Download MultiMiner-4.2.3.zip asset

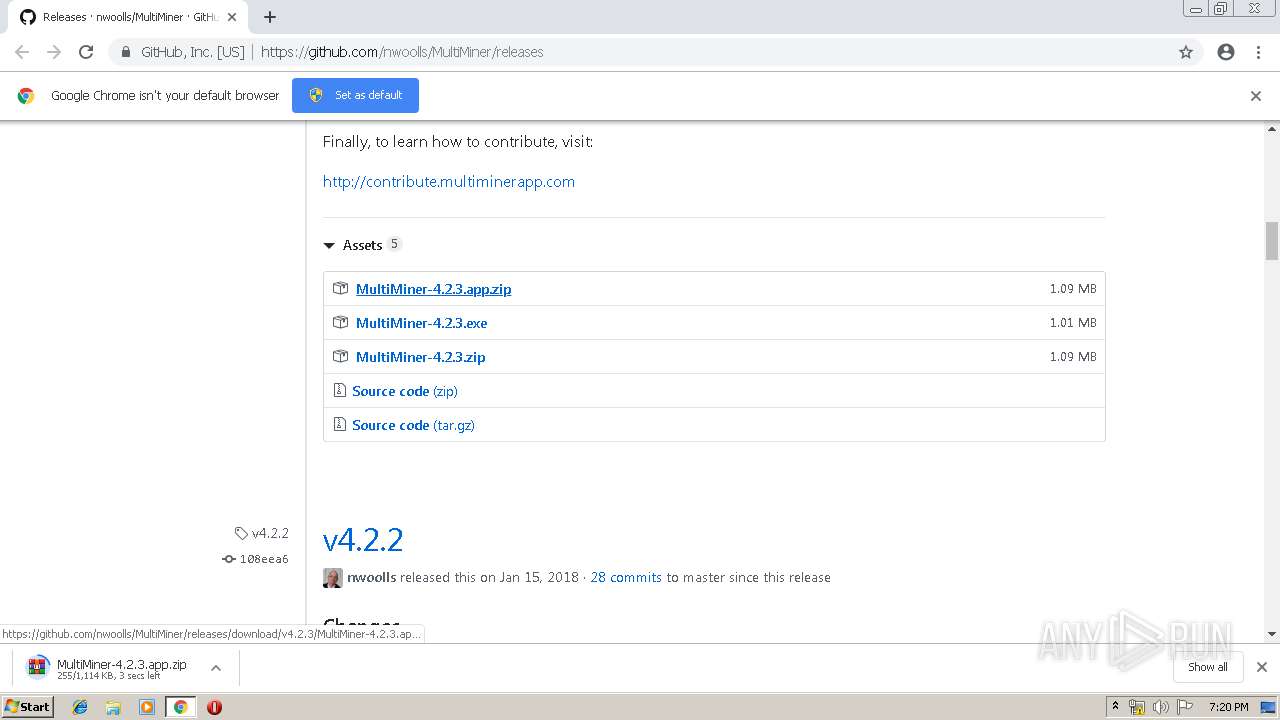(x=420, y=357)
